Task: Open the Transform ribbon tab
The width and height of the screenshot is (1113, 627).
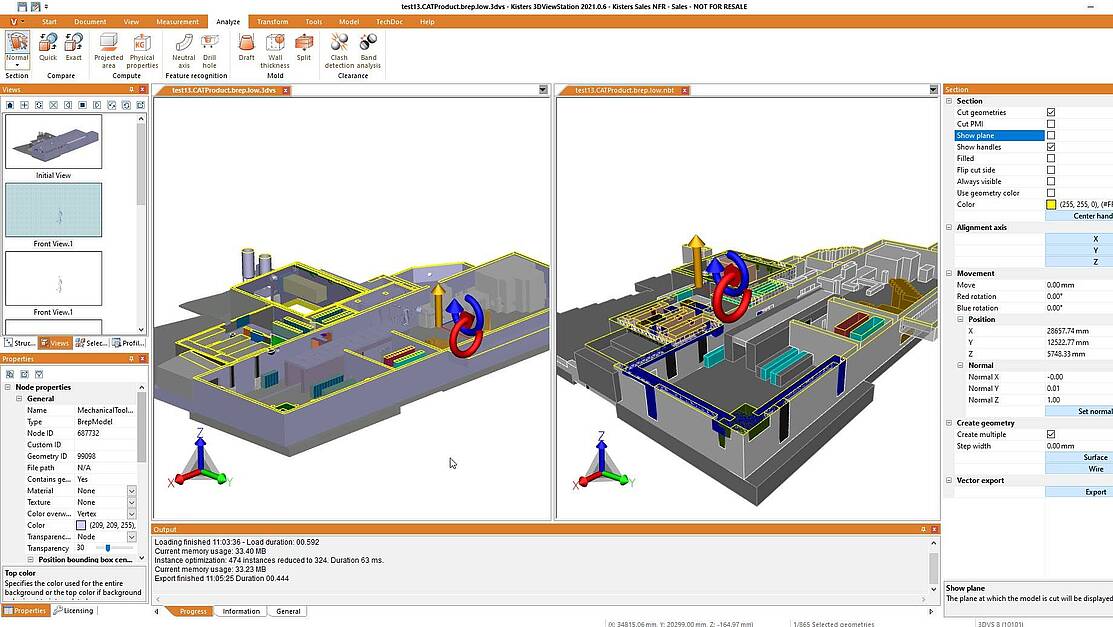Action: point(273,21)
